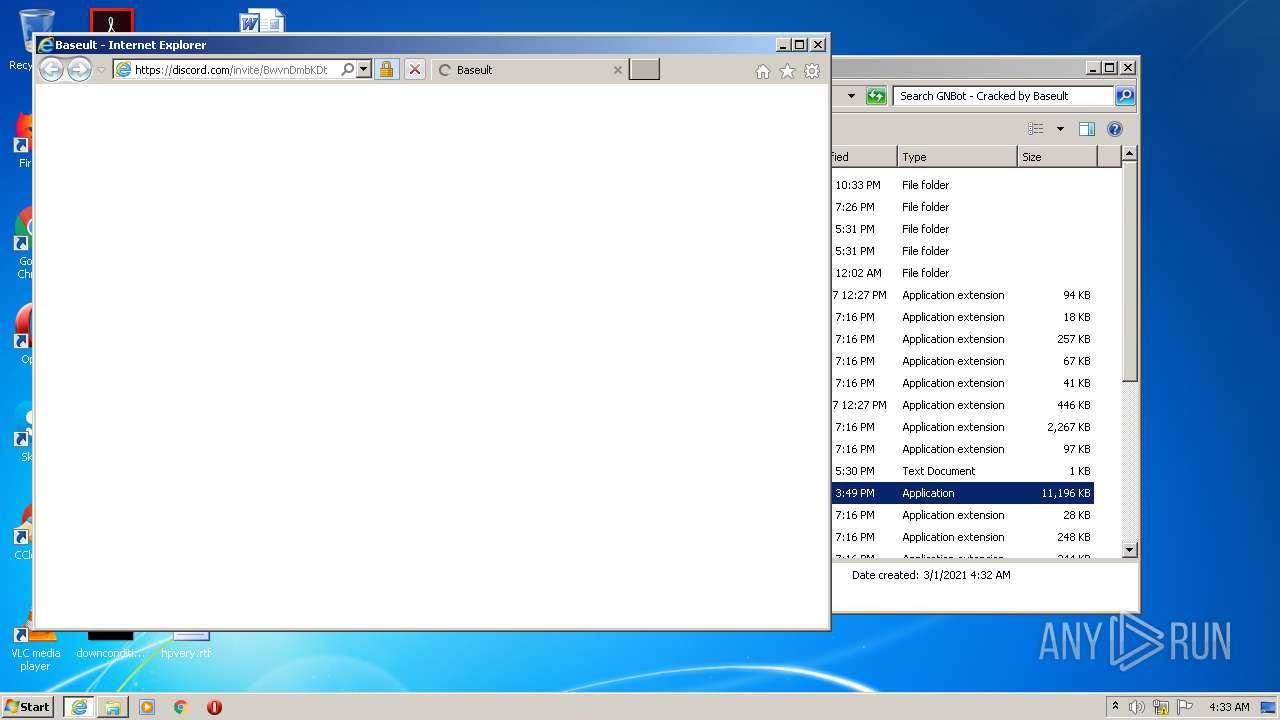1280x720 pixels.
Task: Open Windows Media Player from taskbar
Action: [x=147, y=706]
